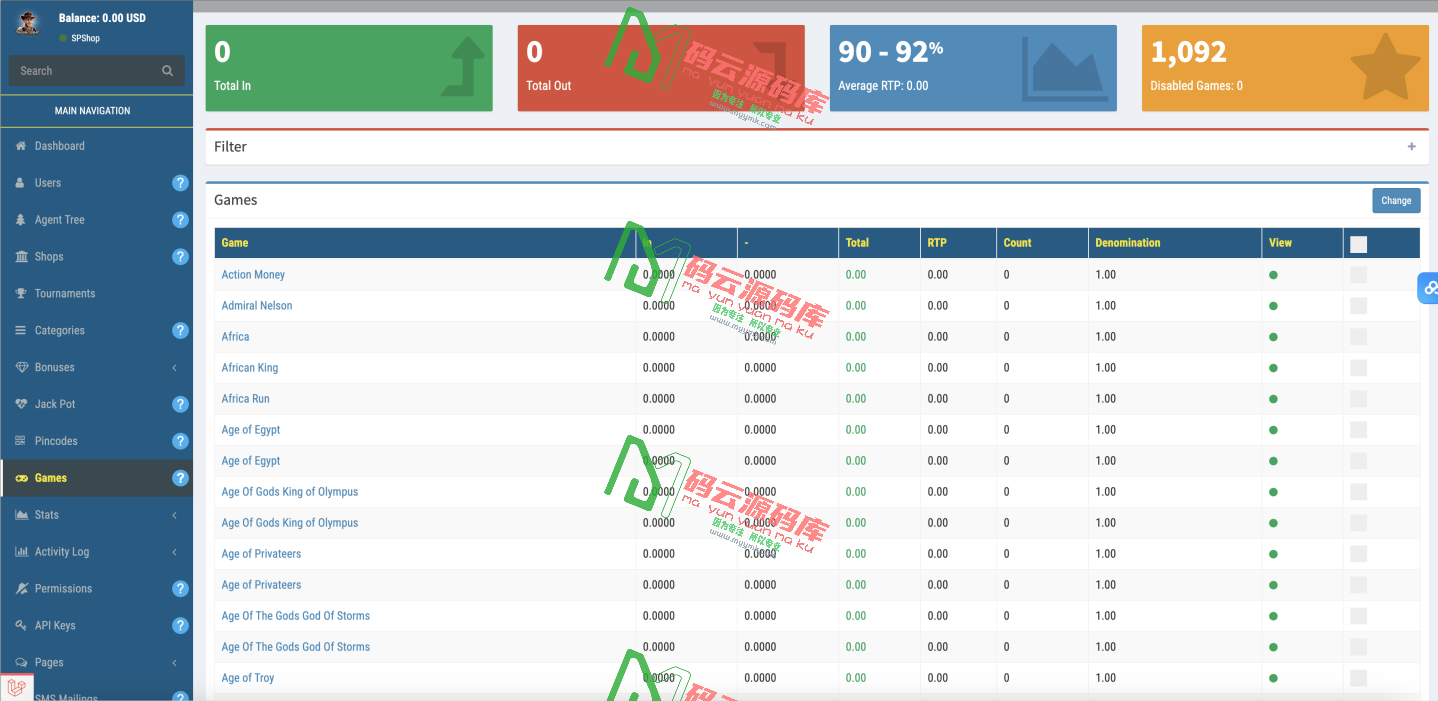Click into the sidebar Search field

coord(85,71)
